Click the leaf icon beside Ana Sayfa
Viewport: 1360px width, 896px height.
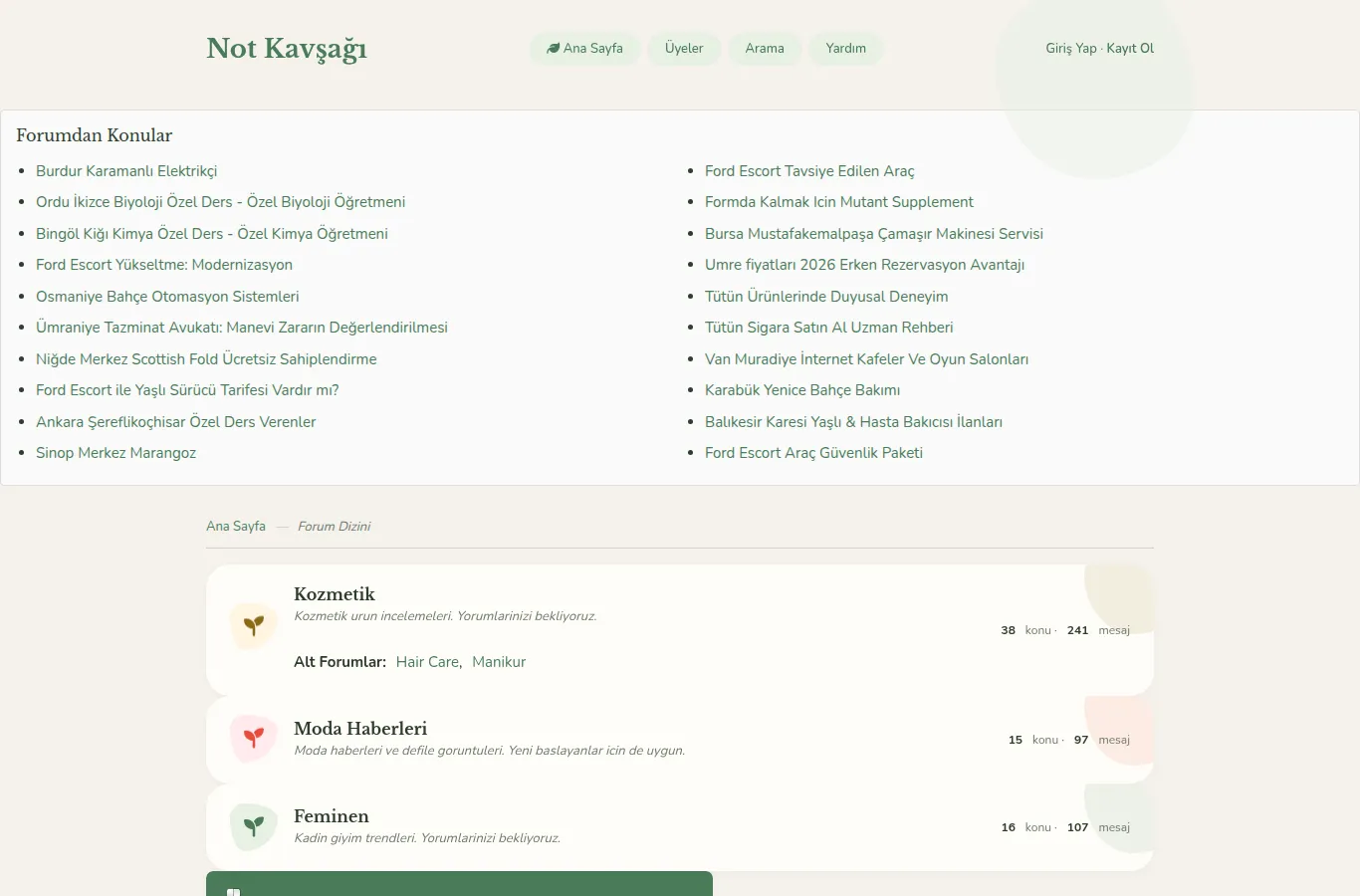pos(553,48)
